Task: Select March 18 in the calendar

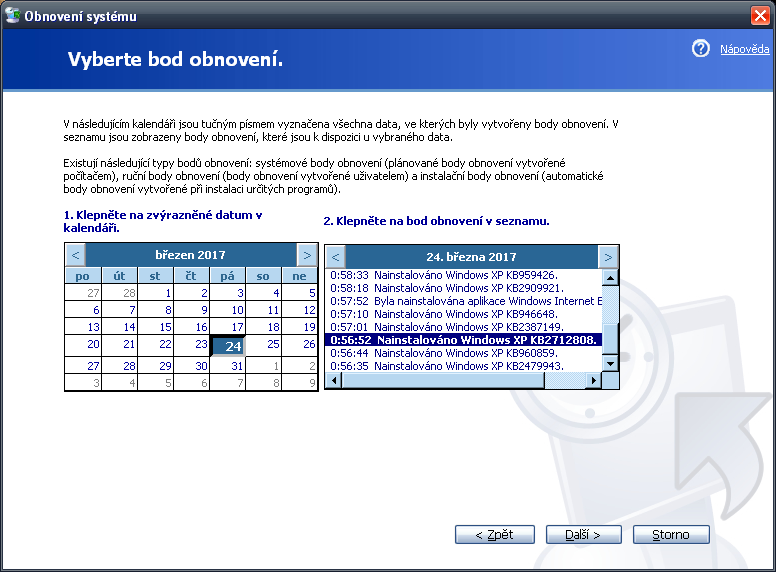Action: tap(264, 327)
